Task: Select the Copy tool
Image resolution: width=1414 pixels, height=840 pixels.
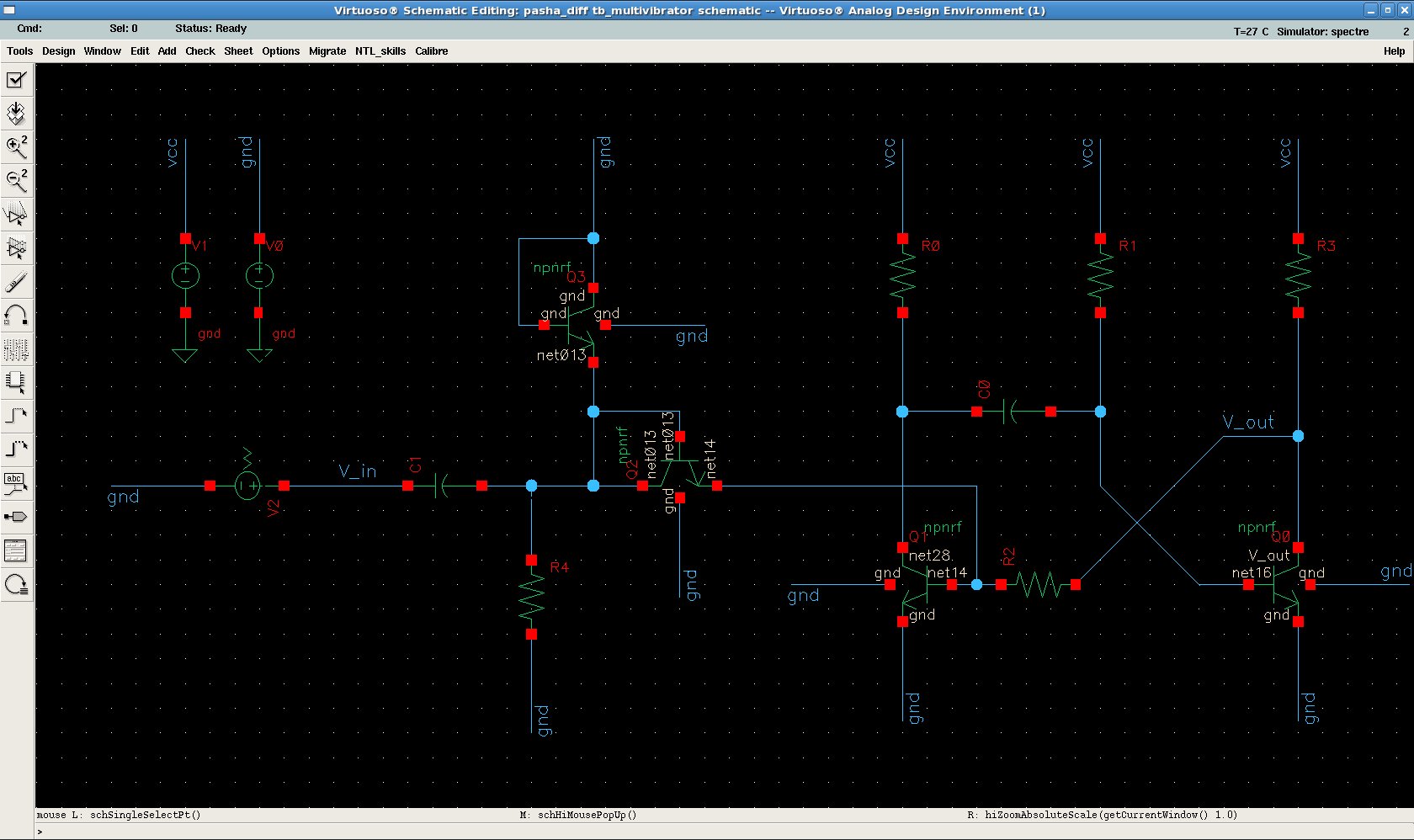Action: (16, 248)
